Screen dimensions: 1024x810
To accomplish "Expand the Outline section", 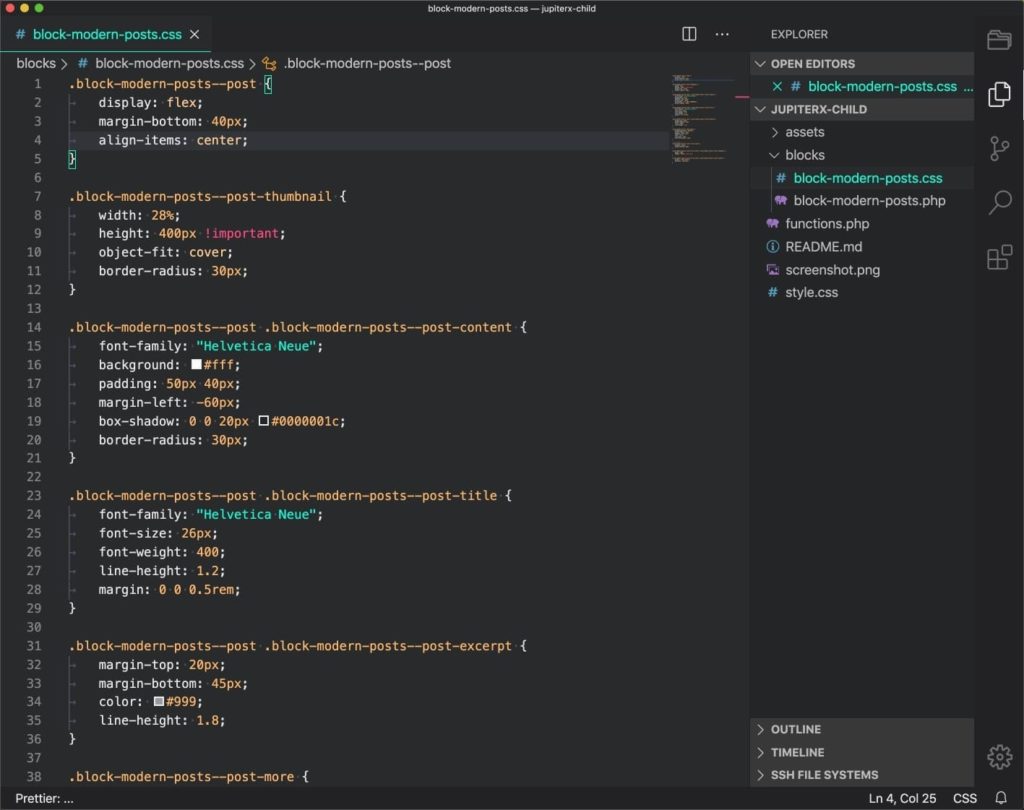I will click(795, 729).
